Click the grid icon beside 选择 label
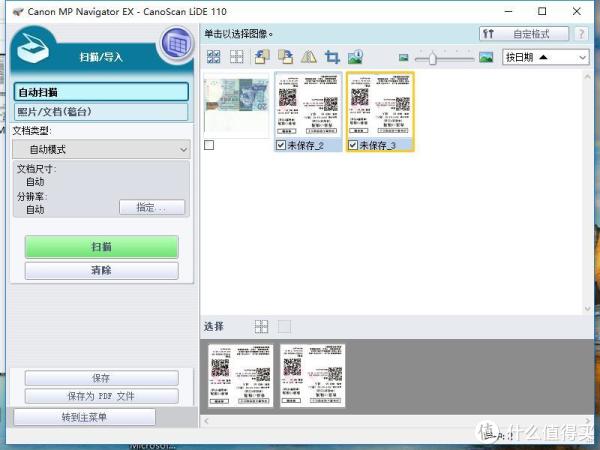Image resolution: width=600 pixels, height=450 pixels. pos(261,327)
